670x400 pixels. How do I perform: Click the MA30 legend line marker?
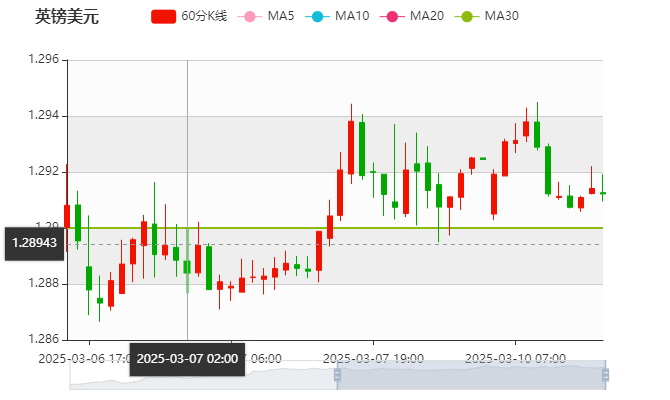coord(466,16)
